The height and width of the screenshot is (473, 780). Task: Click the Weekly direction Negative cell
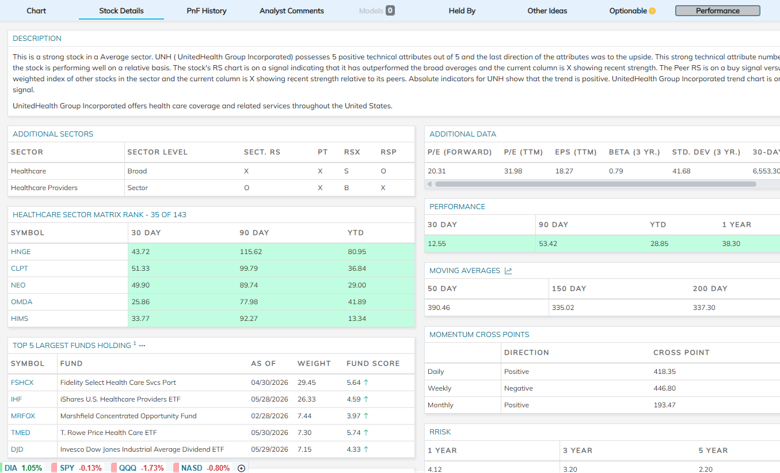[x=518, y=388]
